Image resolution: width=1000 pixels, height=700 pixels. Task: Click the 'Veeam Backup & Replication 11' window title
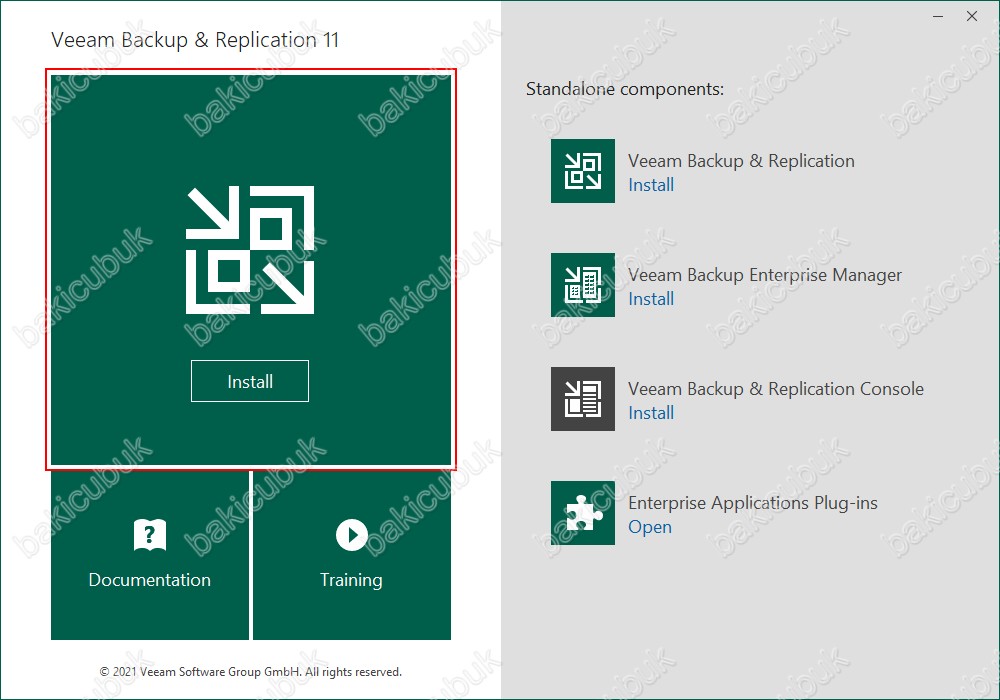point(195,40)
